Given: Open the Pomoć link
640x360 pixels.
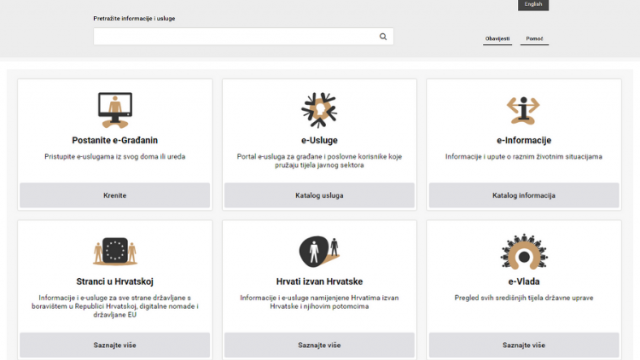Looking at the screenshot, I should pos(534,39).
